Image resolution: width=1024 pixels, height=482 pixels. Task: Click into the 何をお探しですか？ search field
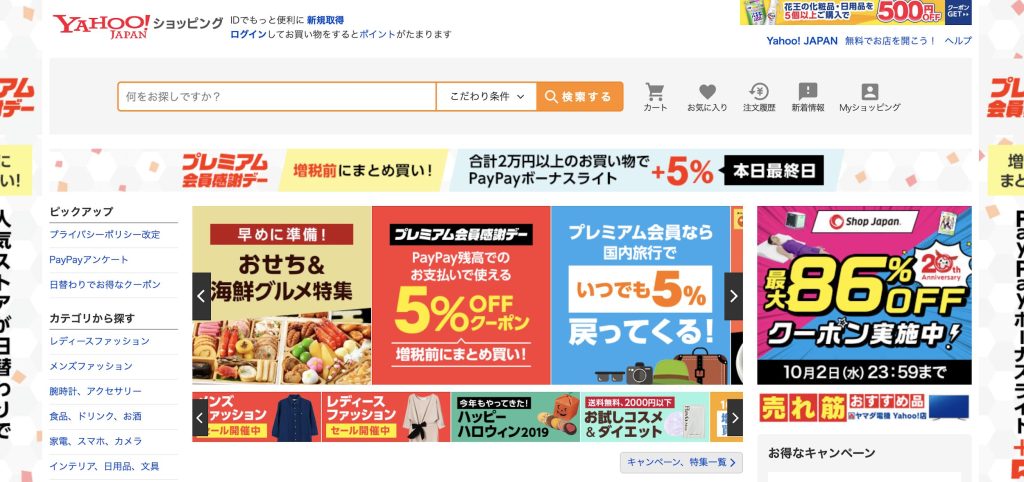[277, 97]
